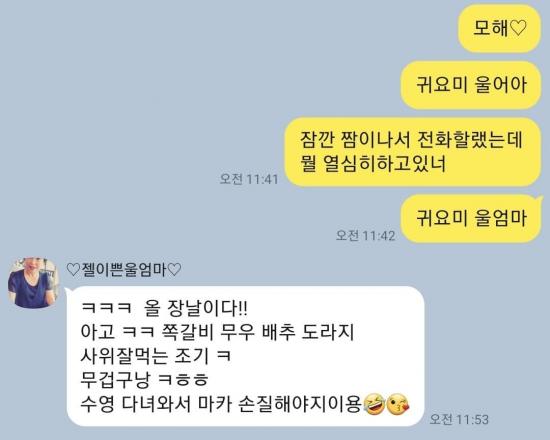This screenshot has height=440, width=550.
Task: Tap the trailing heart after 울엄마 name
Action: (174, 270)
